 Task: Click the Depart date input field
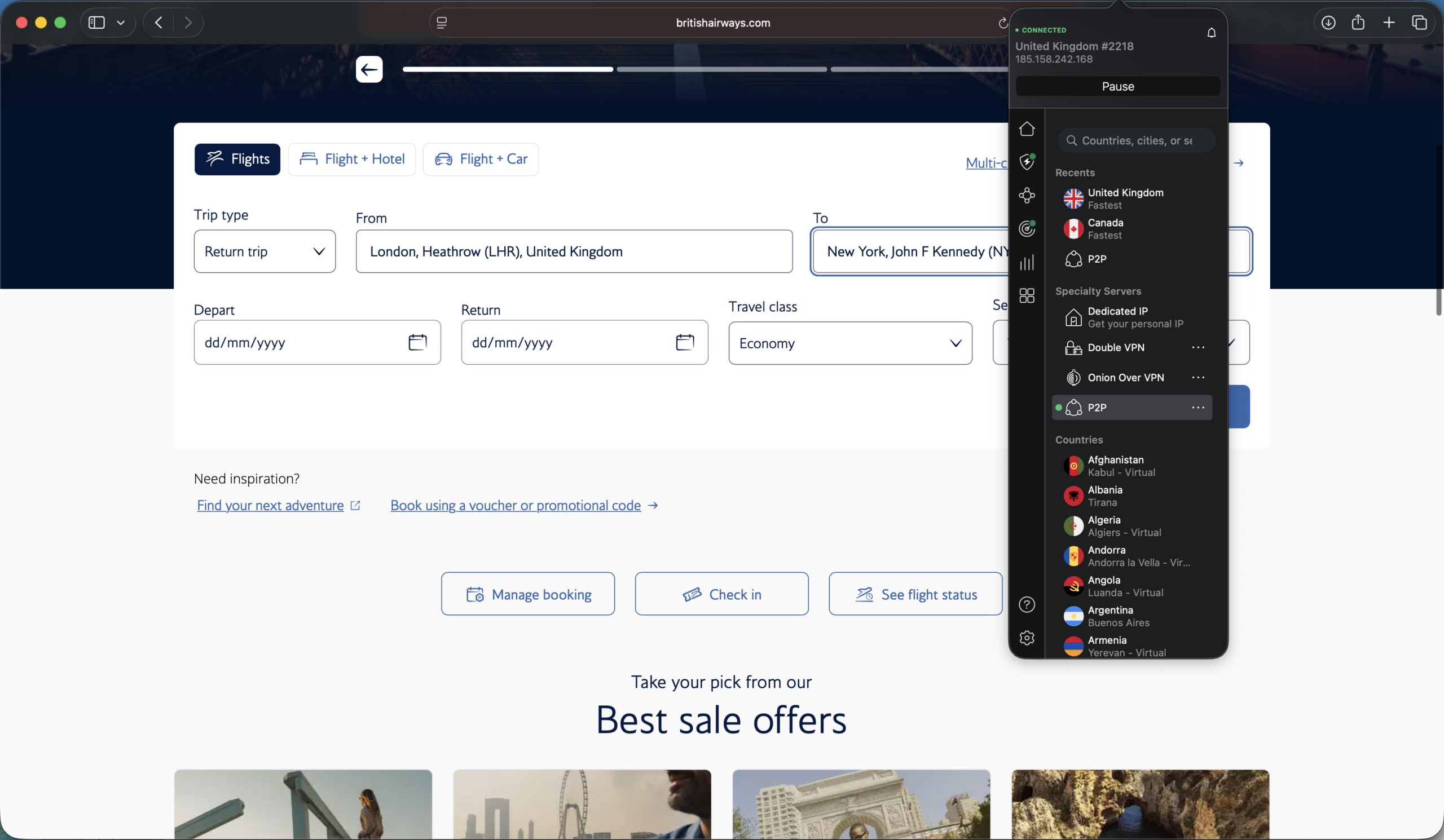point(318,342)
